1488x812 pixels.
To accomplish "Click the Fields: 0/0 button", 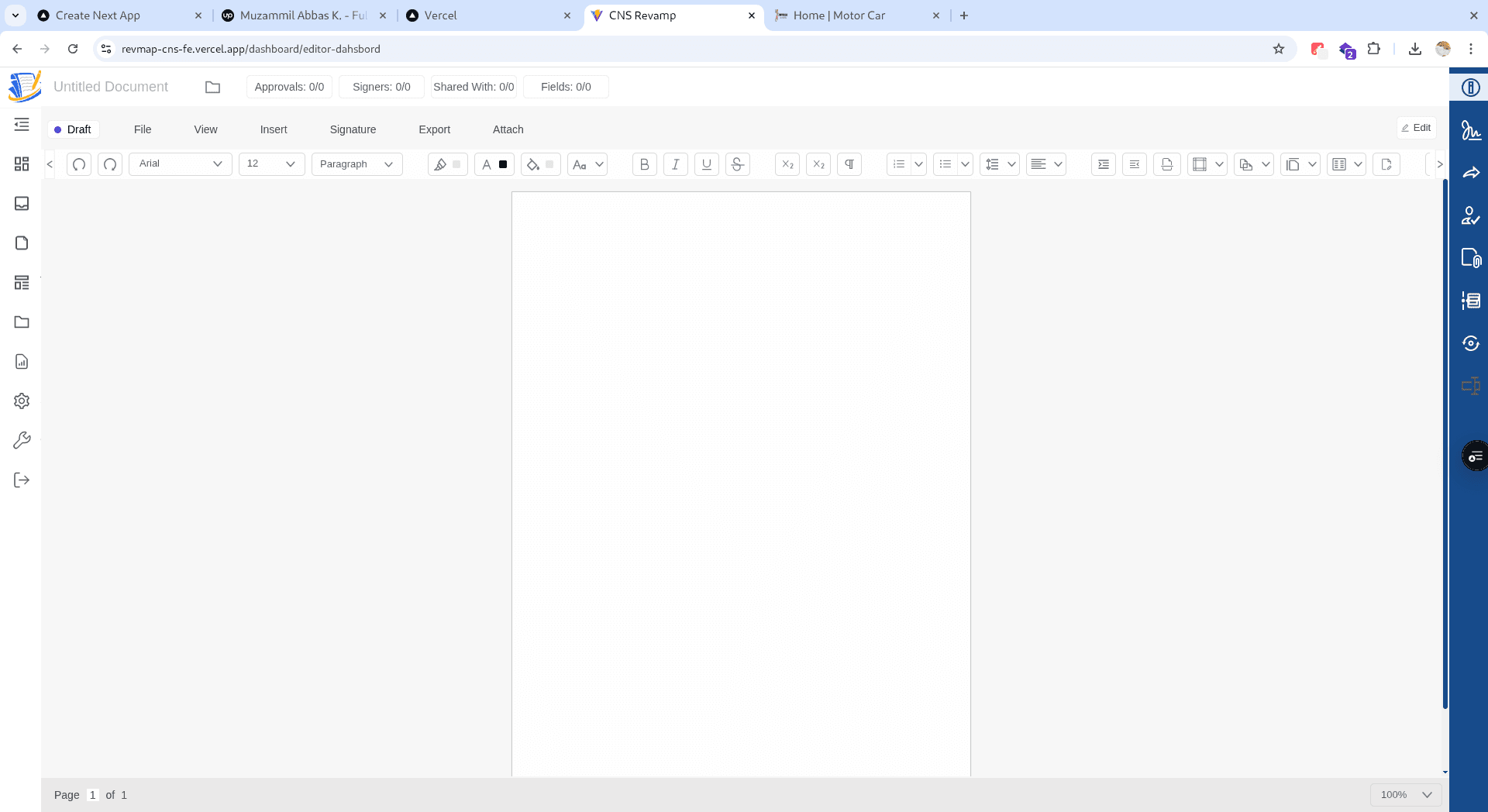I will pos(566,87).
